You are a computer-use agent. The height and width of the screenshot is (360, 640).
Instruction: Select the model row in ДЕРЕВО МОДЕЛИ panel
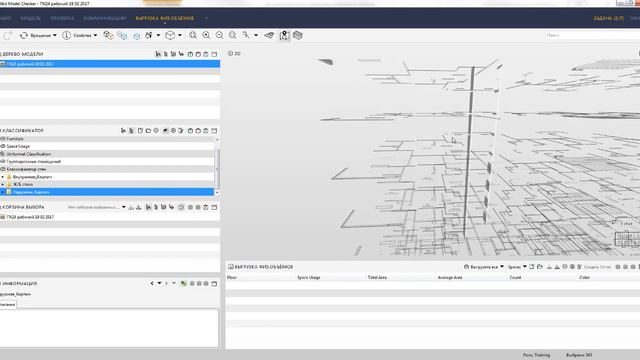[x=110, y=64]
